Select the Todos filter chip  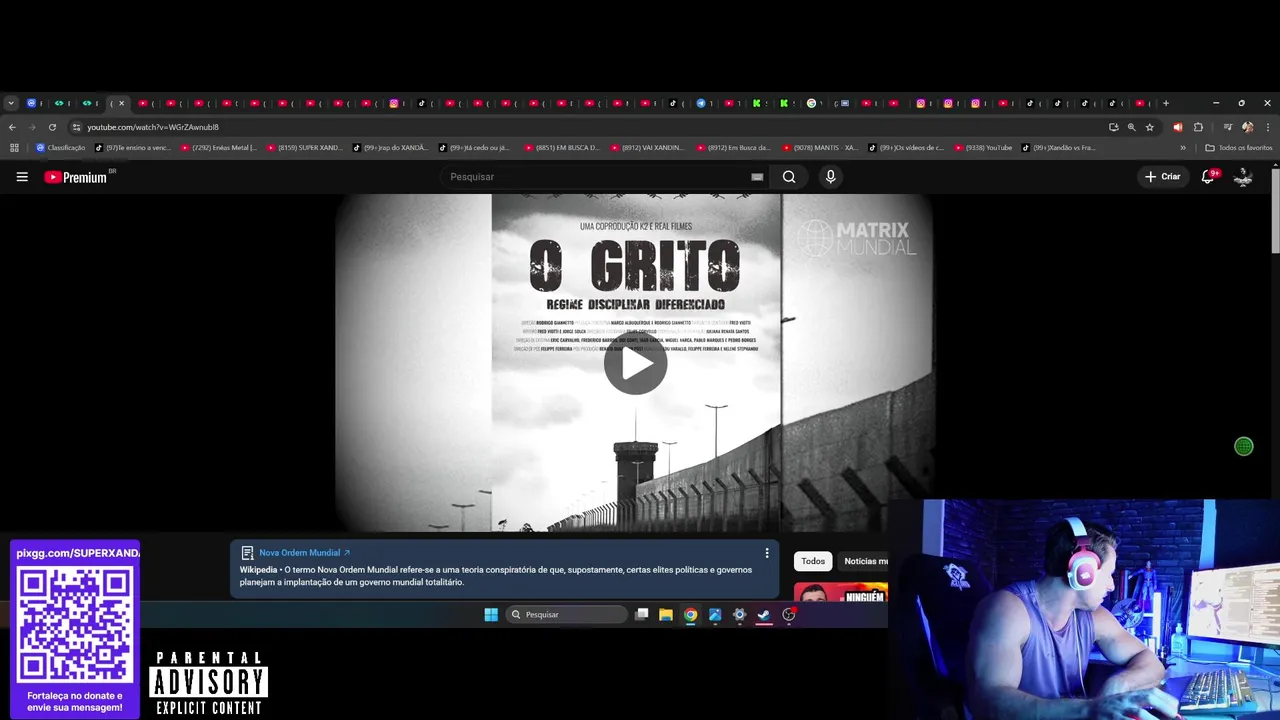(813, 561)
